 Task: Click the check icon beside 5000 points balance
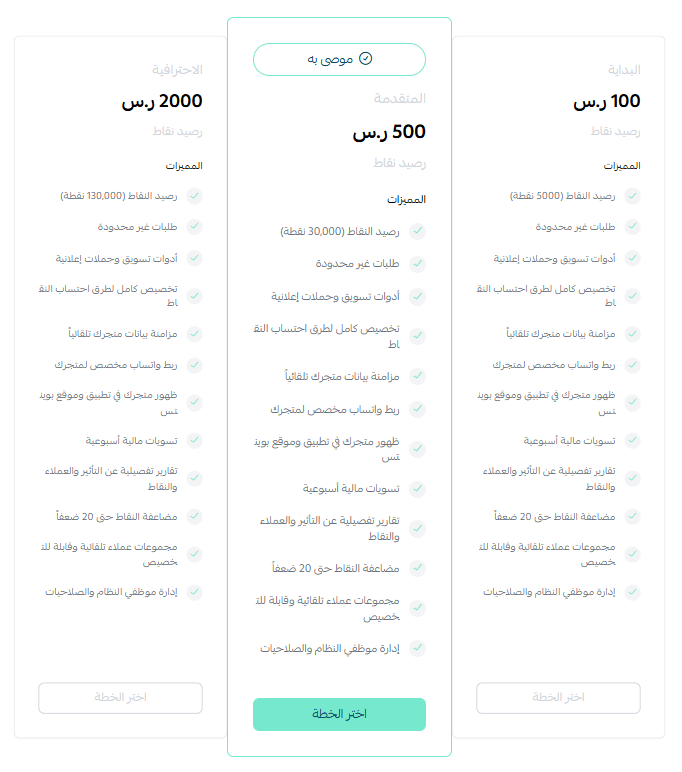(x=632, y=196)
